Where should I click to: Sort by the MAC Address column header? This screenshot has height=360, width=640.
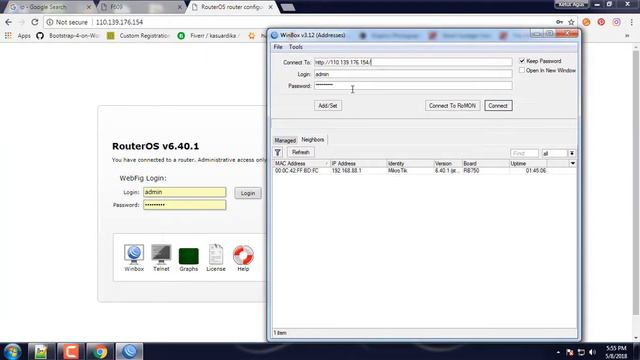[x=301, y=163]
